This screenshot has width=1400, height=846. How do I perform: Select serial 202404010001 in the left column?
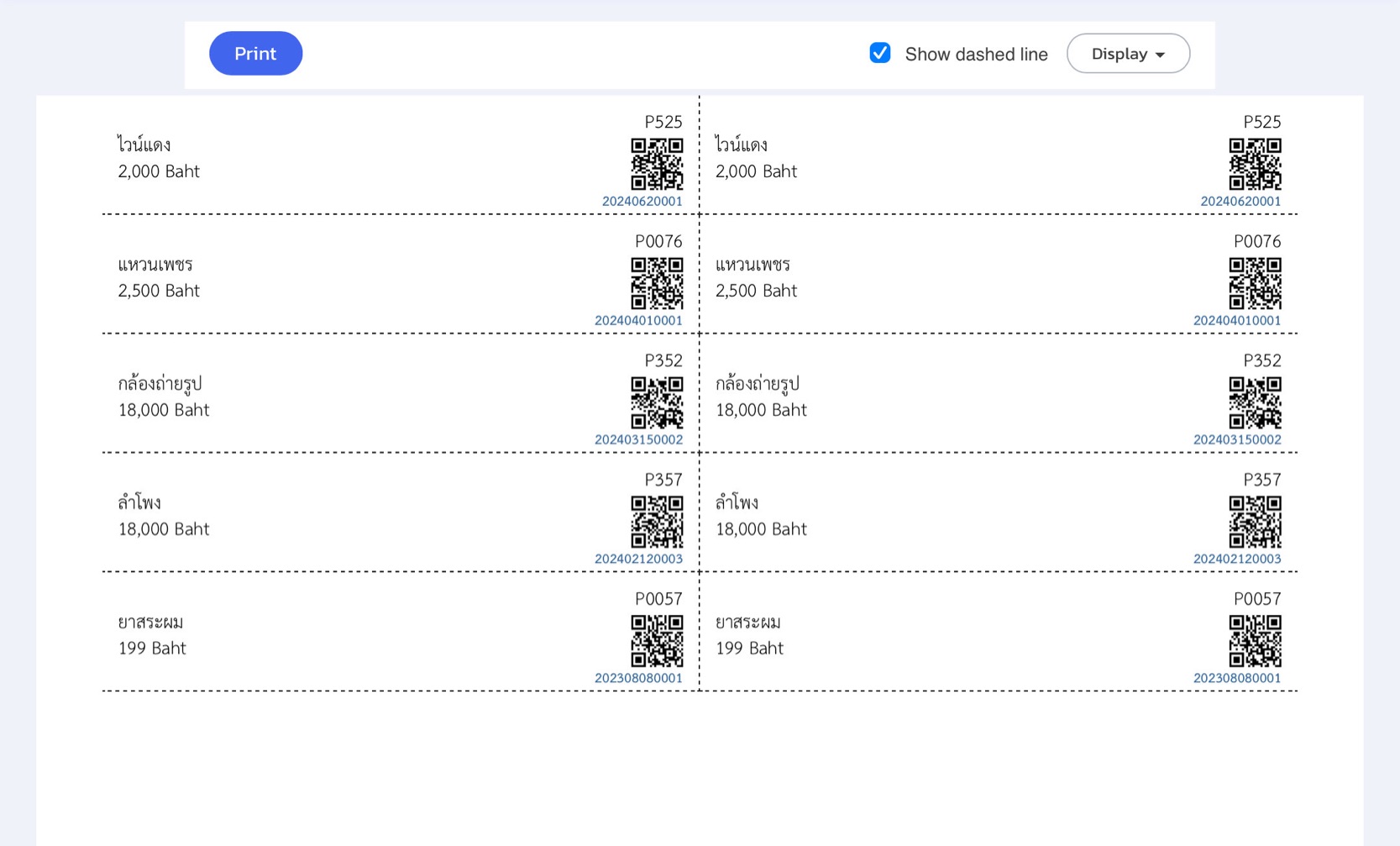pyautogui.click(x=638, y=320)
